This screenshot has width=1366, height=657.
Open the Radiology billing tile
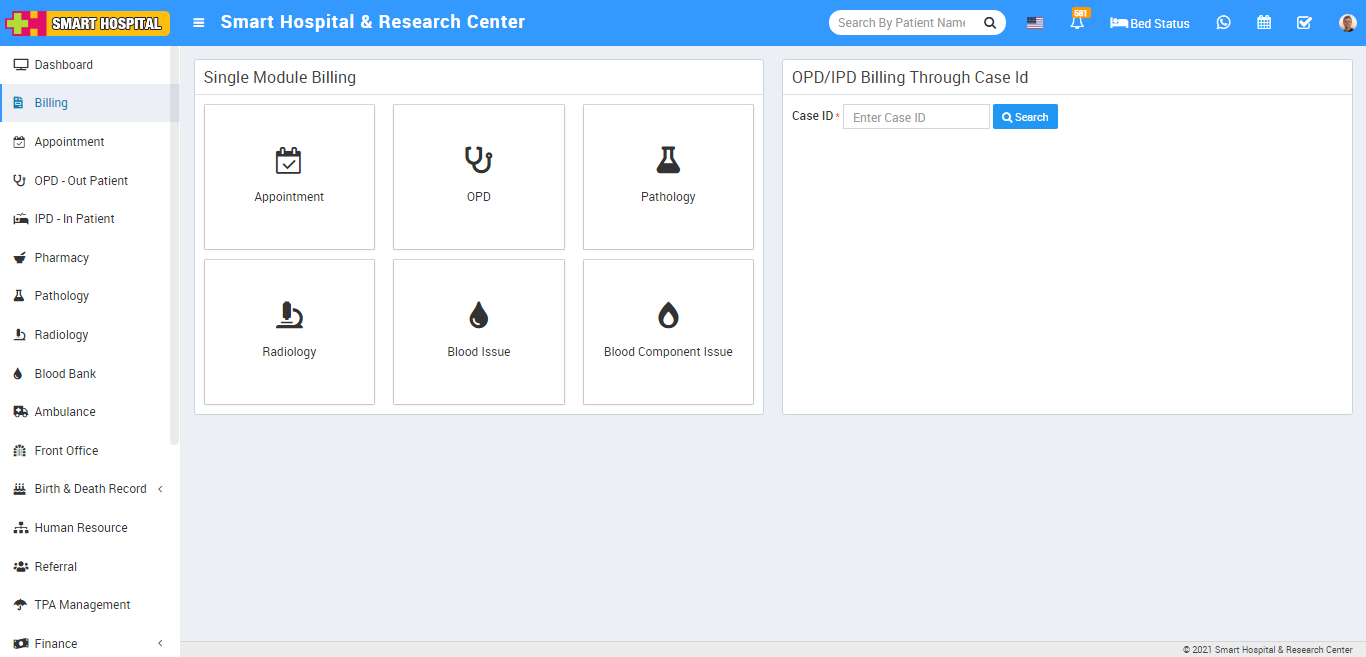(289, 332)
